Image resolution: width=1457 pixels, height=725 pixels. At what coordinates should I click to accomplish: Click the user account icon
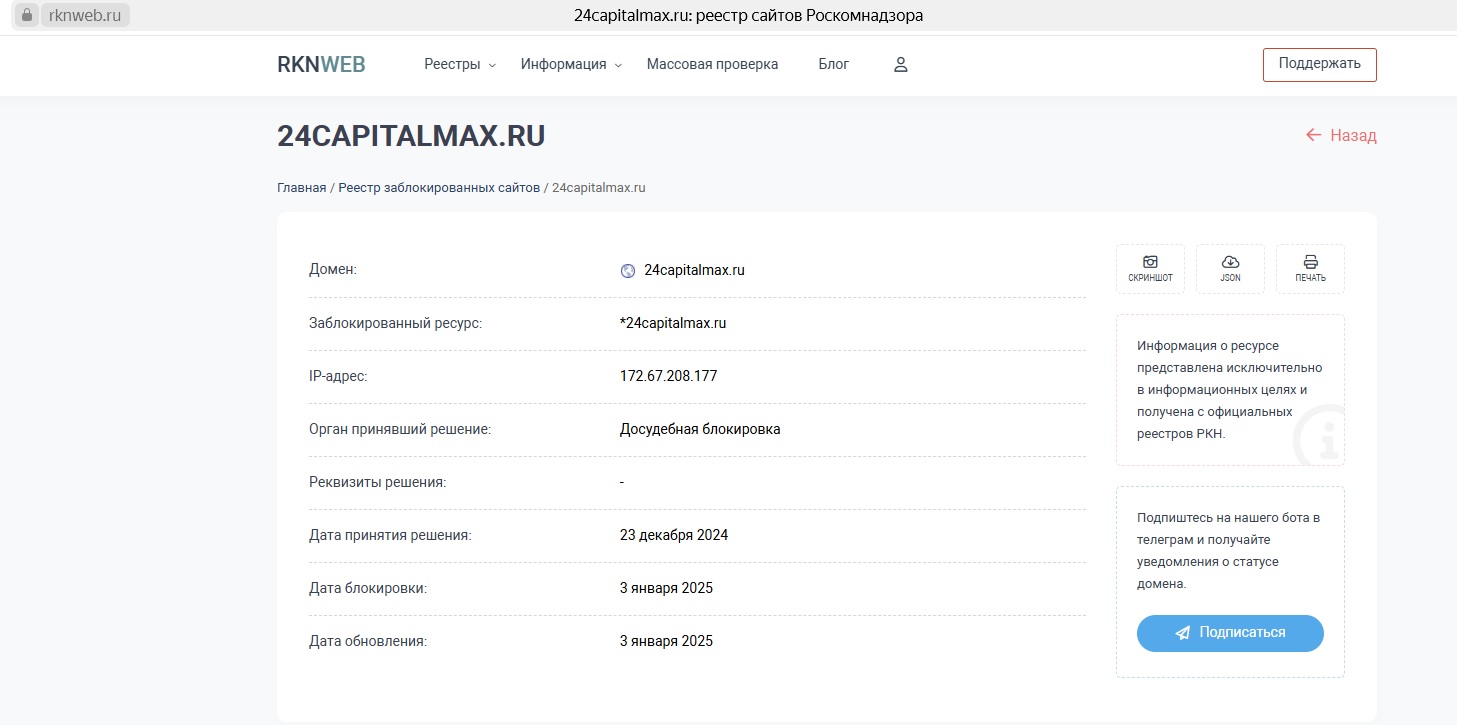tap(900, 65)
